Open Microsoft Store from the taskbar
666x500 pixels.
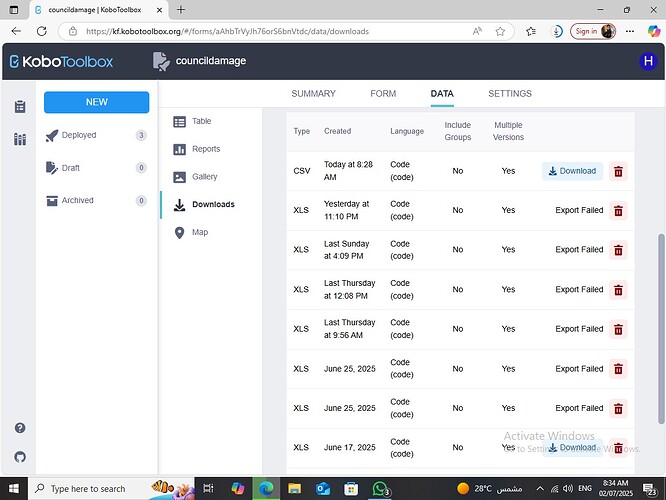pyautogui.click(x=351, y=489)
